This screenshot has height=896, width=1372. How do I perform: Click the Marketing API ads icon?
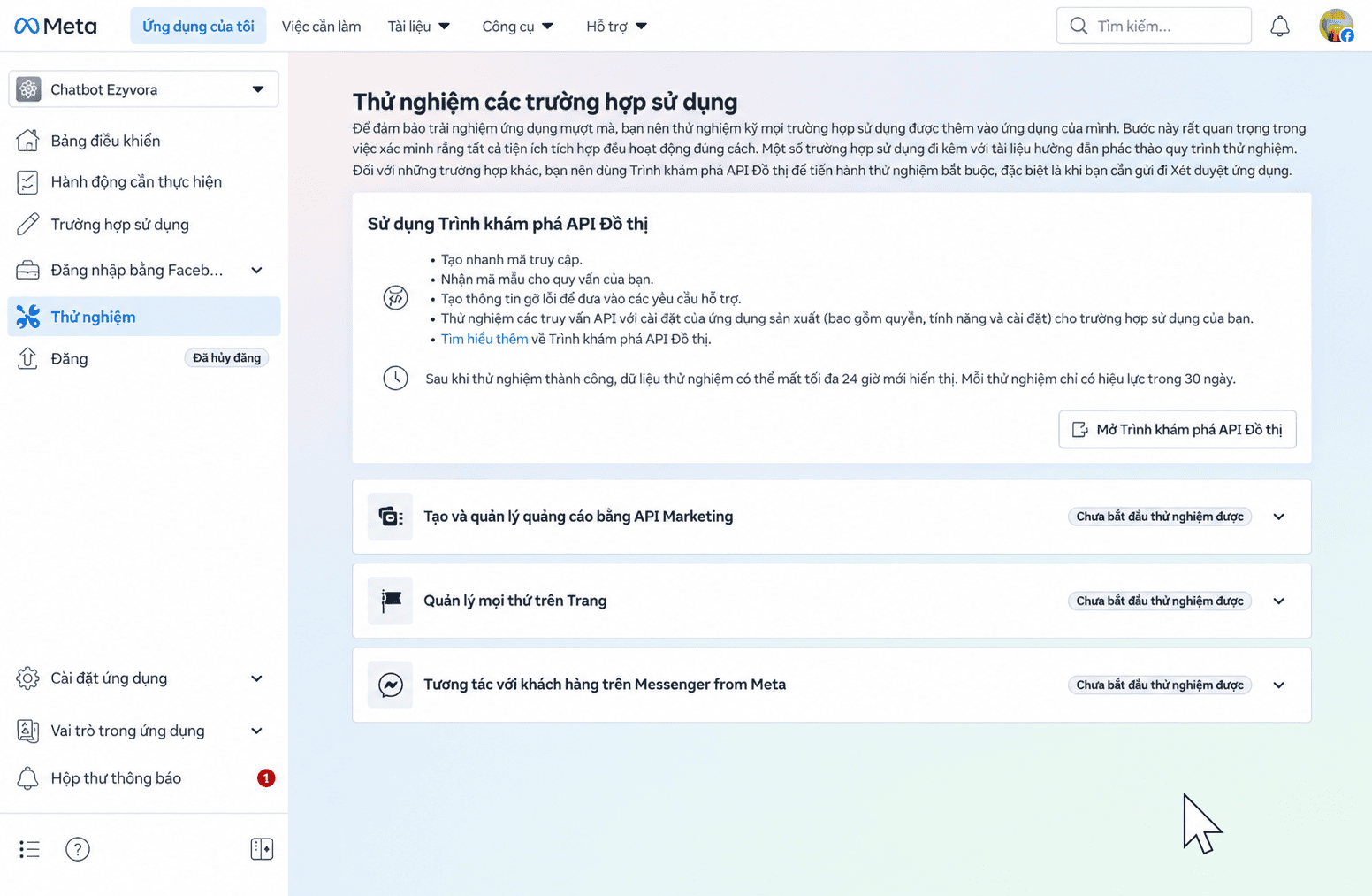coord(390,517)
